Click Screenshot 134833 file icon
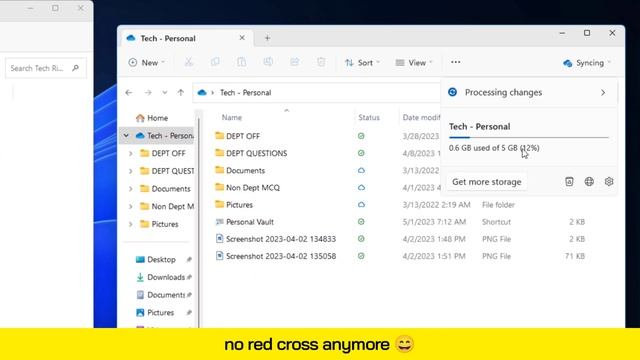The height and width of the screenshot is (360, 640). (220, 239)
